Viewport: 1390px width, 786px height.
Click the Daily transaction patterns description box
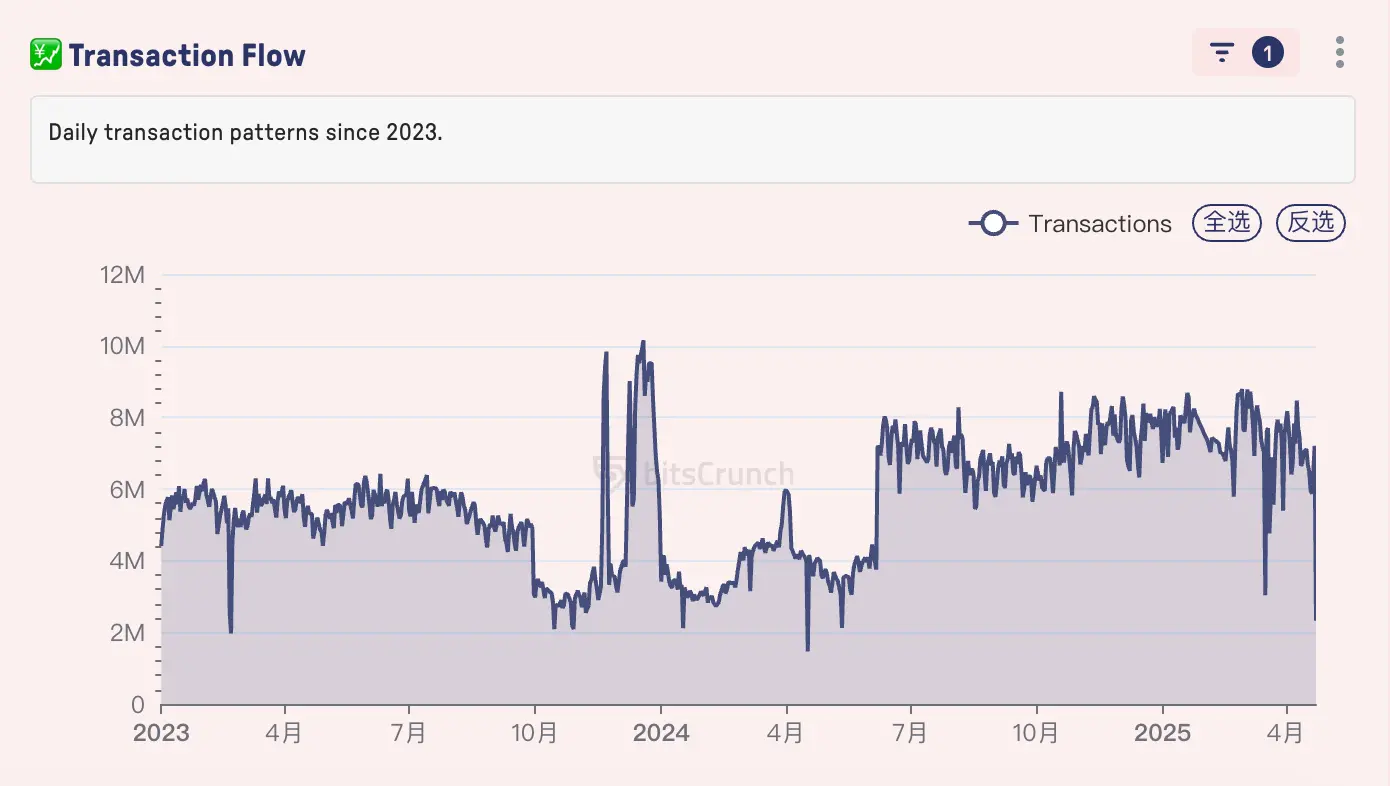pyautogui.click(x=692, y=139)
